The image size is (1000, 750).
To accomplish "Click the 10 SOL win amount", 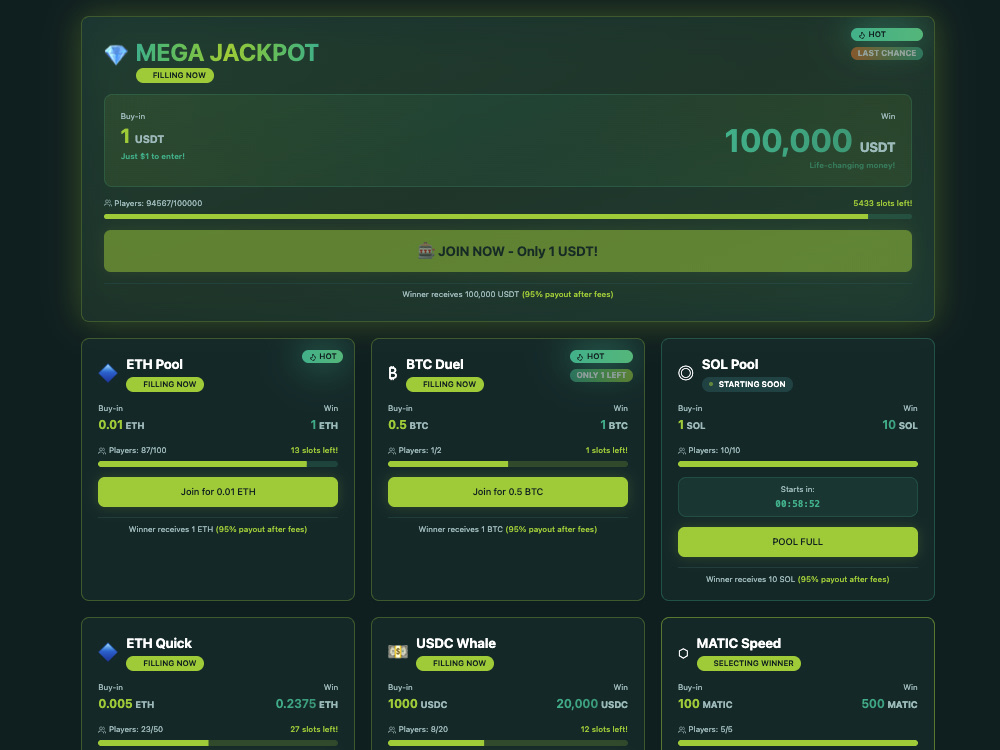I will pos(900,425).
